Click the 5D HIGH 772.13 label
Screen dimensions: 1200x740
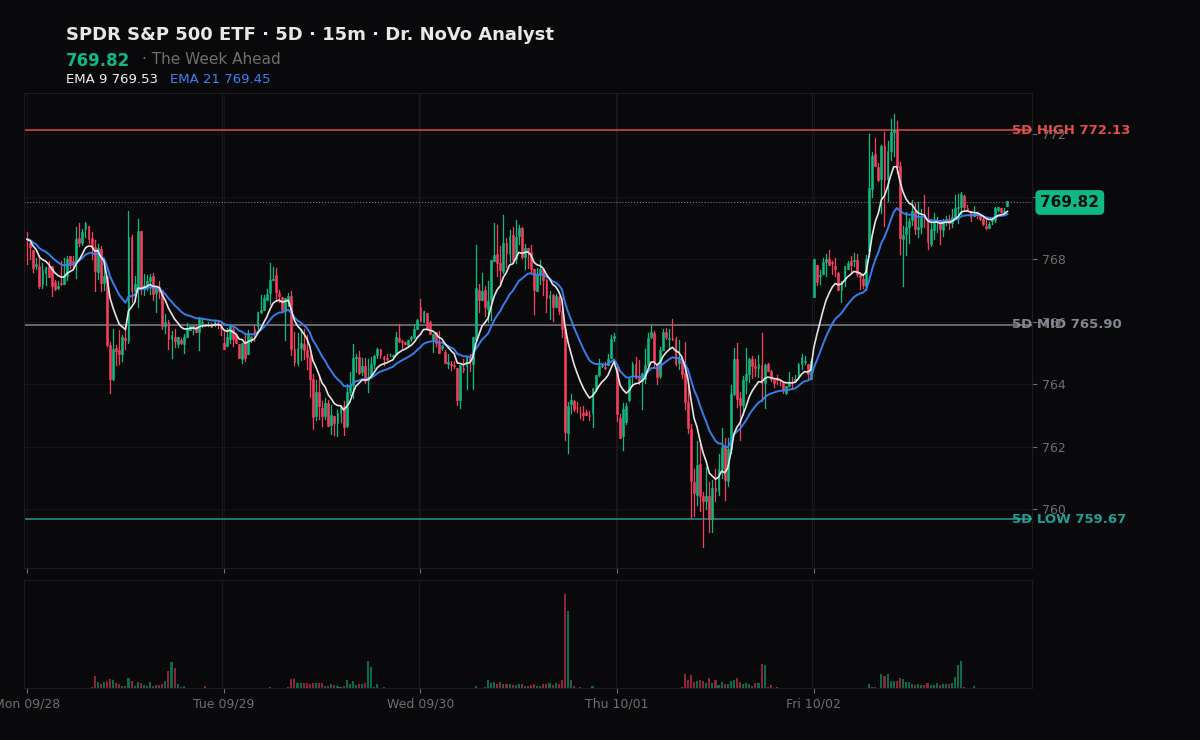[x=1071, y=130]
